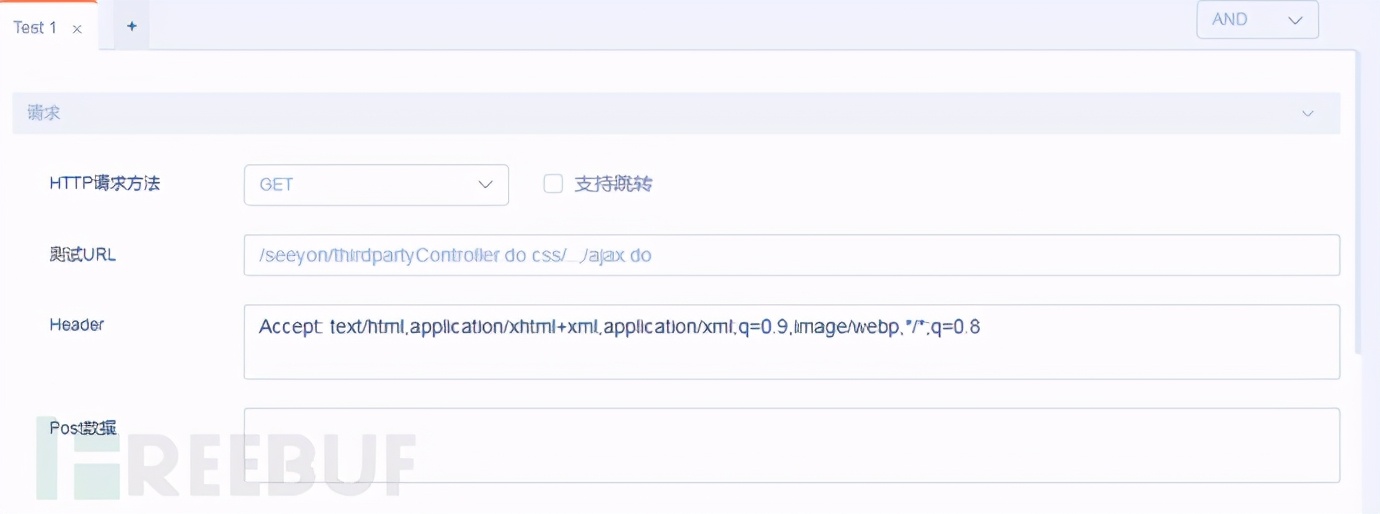This screenshot has height=514, width=1380.
Task: Click the Header field label
Action: (76, 325)
